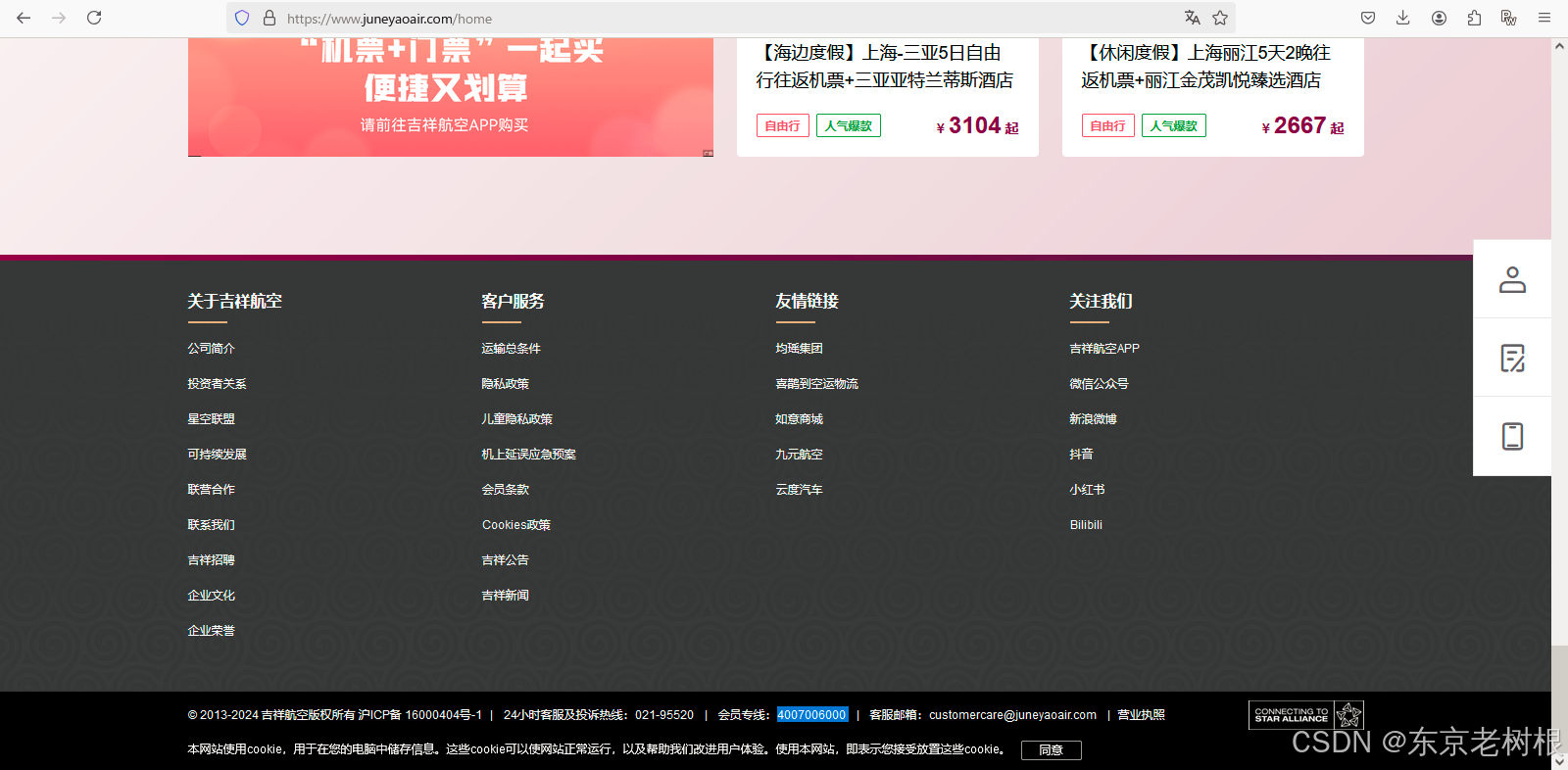
Task: Open mobile app floating sidebar icon
Action: (x=1512, y=436)
